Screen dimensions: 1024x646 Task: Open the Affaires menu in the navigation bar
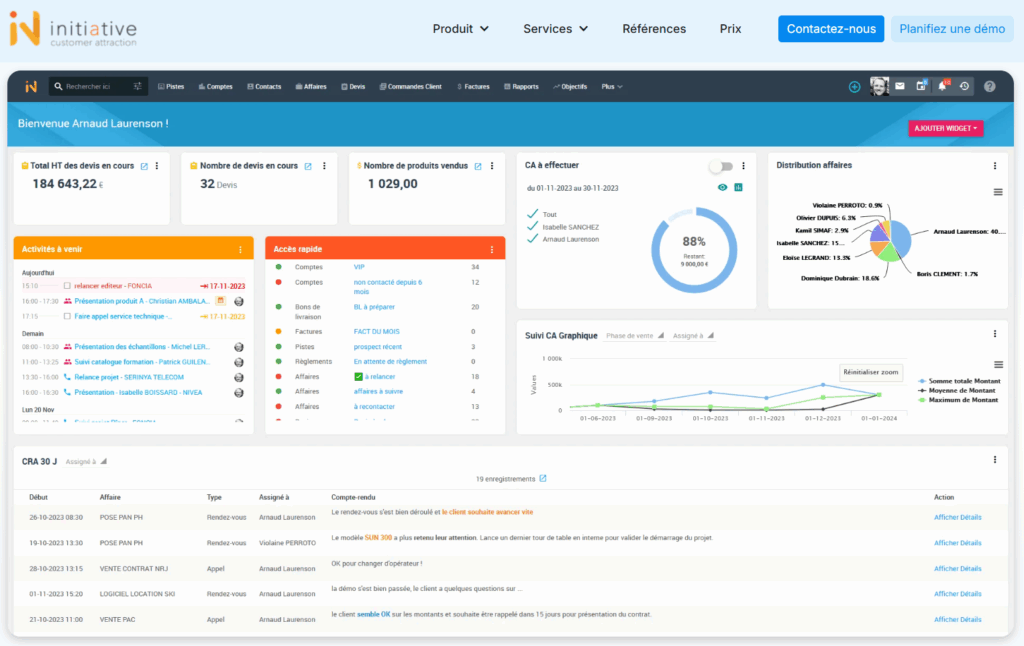[310, 87]
